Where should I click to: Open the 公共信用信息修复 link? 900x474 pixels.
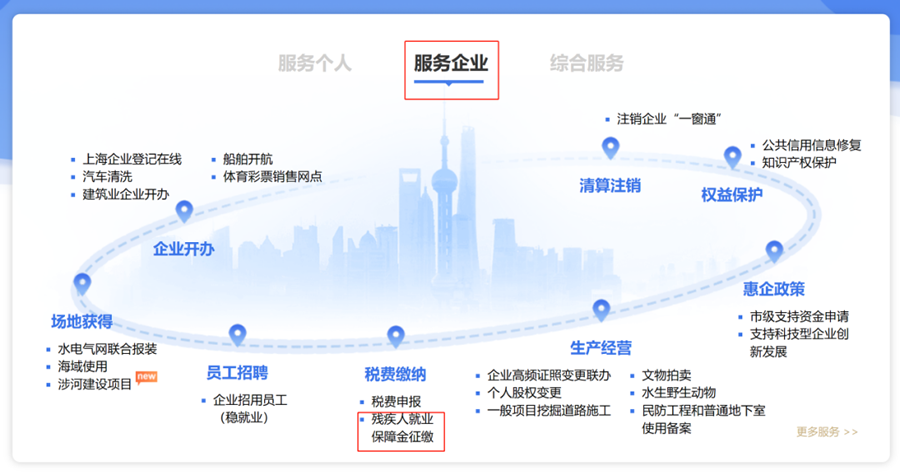click(x=811, y=145)
